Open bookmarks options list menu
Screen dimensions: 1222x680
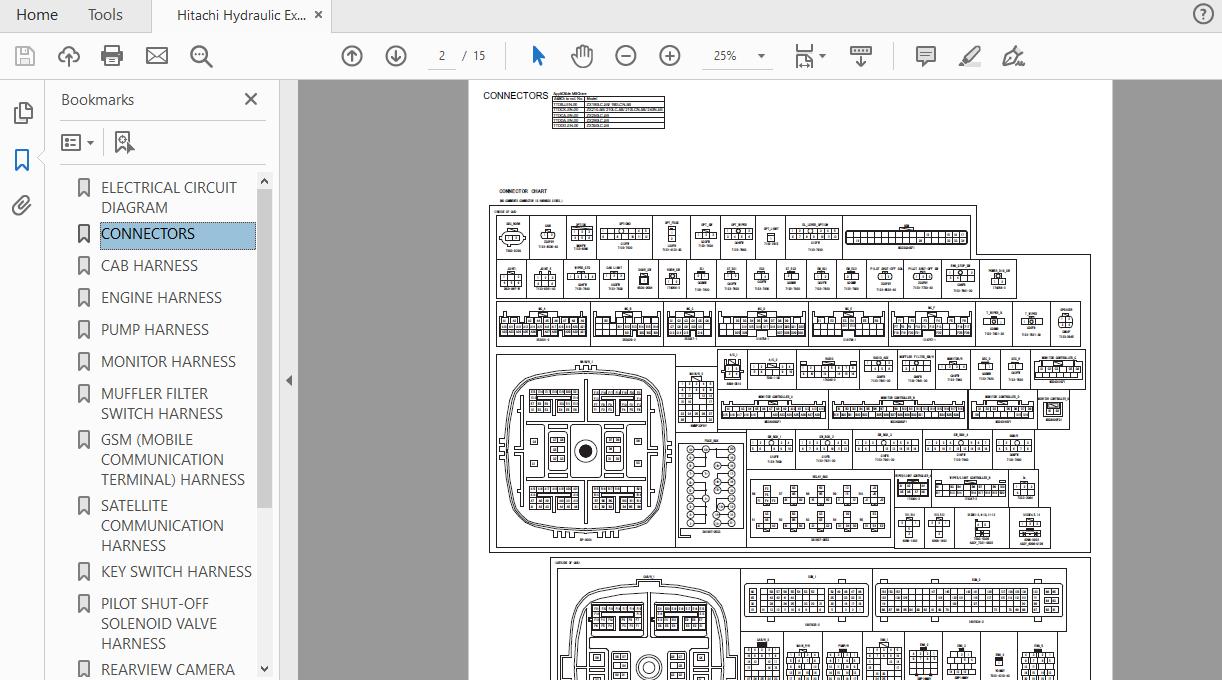tap(77, 143)
